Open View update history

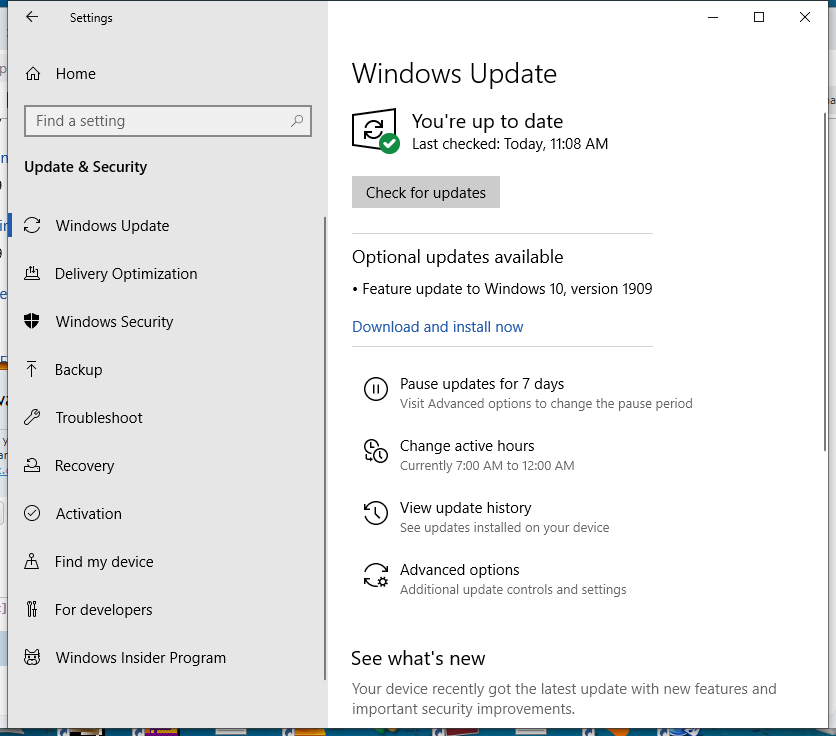[465, 507]
